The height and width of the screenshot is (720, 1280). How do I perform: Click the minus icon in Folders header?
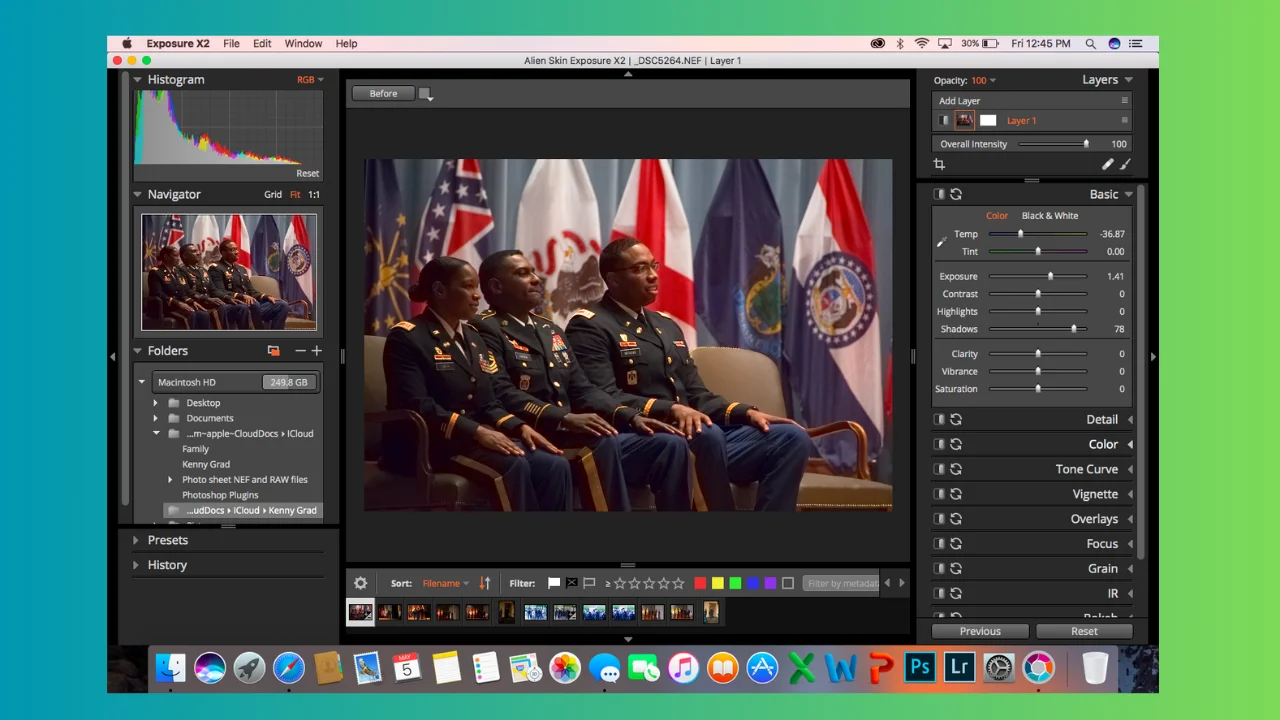(300, 351)
